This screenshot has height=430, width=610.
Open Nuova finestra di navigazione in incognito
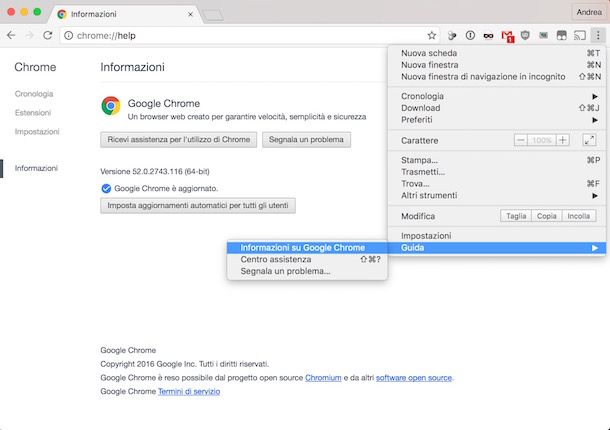(497, 77)
